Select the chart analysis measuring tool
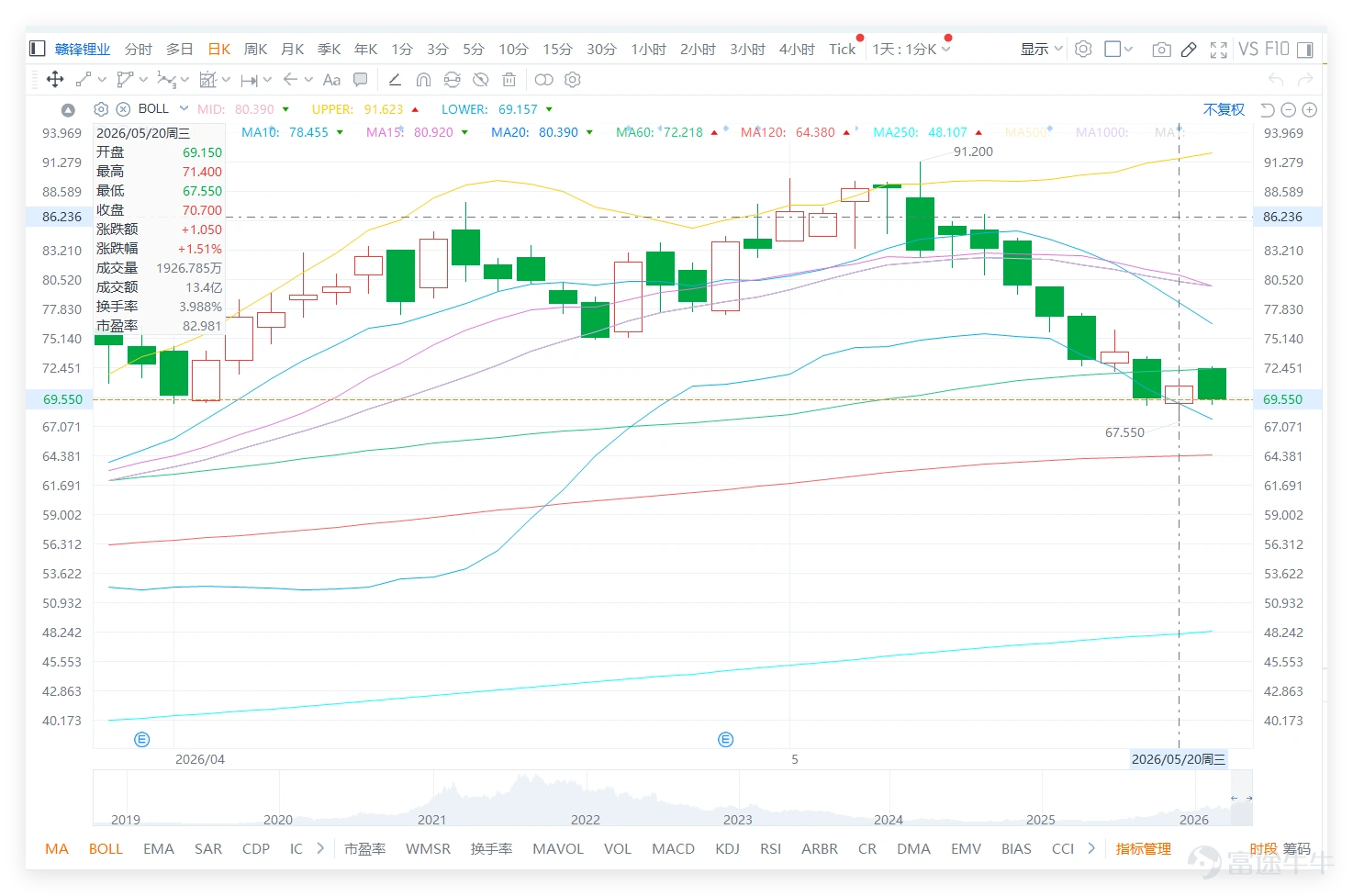The width and height of the screenshot is (1353, 896). [208, 80]
